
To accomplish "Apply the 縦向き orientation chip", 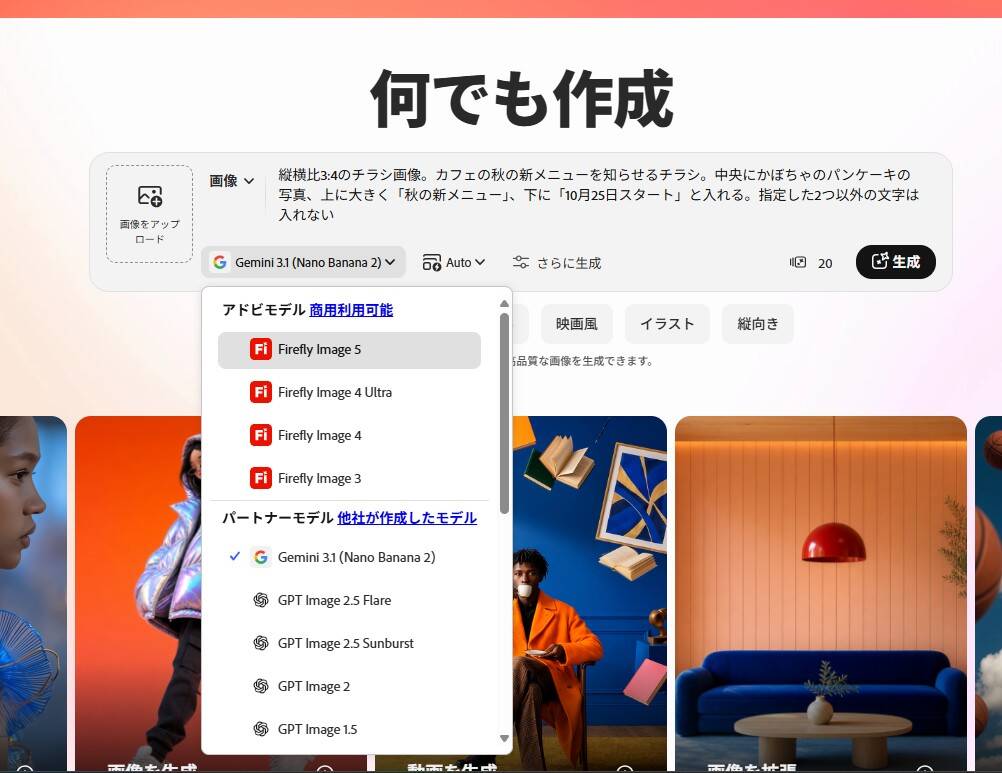I will [x=758, y=324].
